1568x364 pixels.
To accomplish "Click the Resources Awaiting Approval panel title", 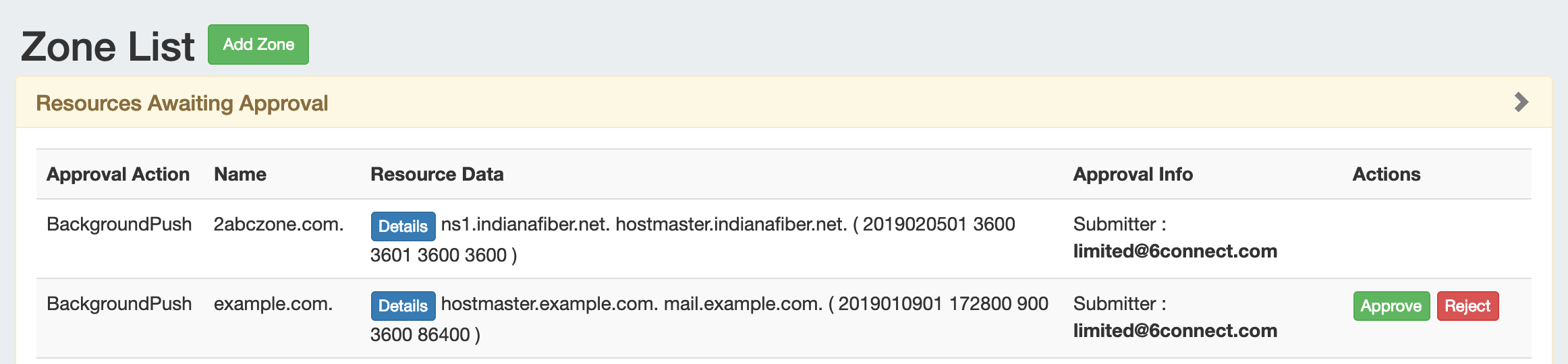I will (x=182, y=103).
